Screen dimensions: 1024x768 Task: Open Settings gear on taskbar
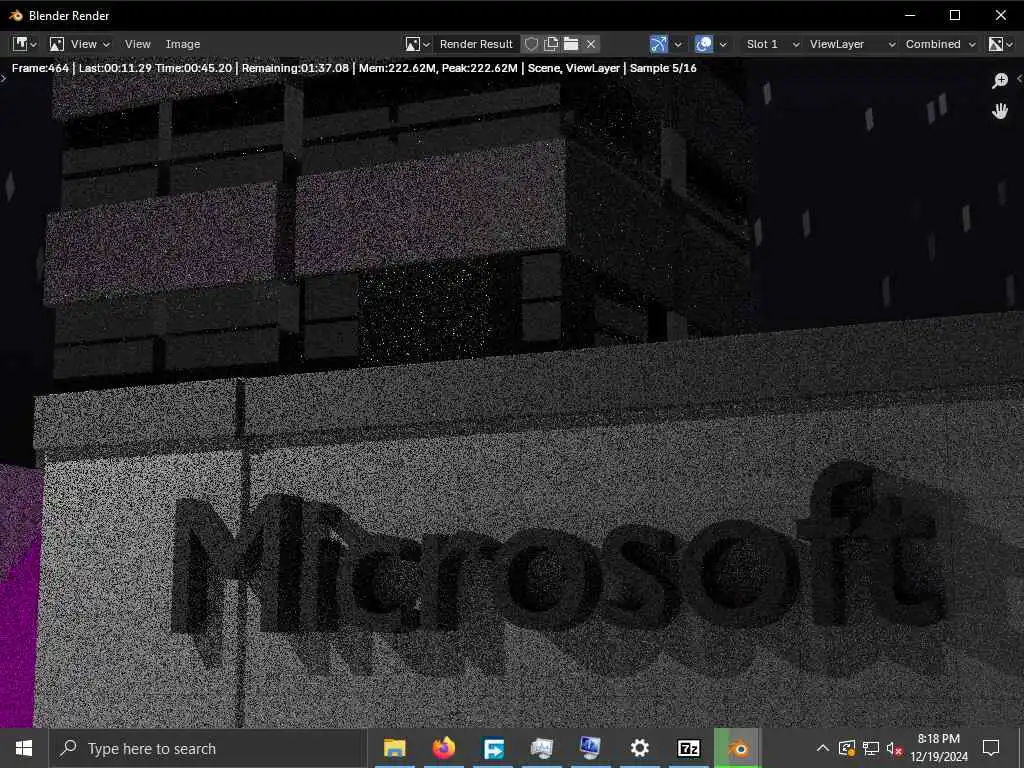tap(639, 748)
